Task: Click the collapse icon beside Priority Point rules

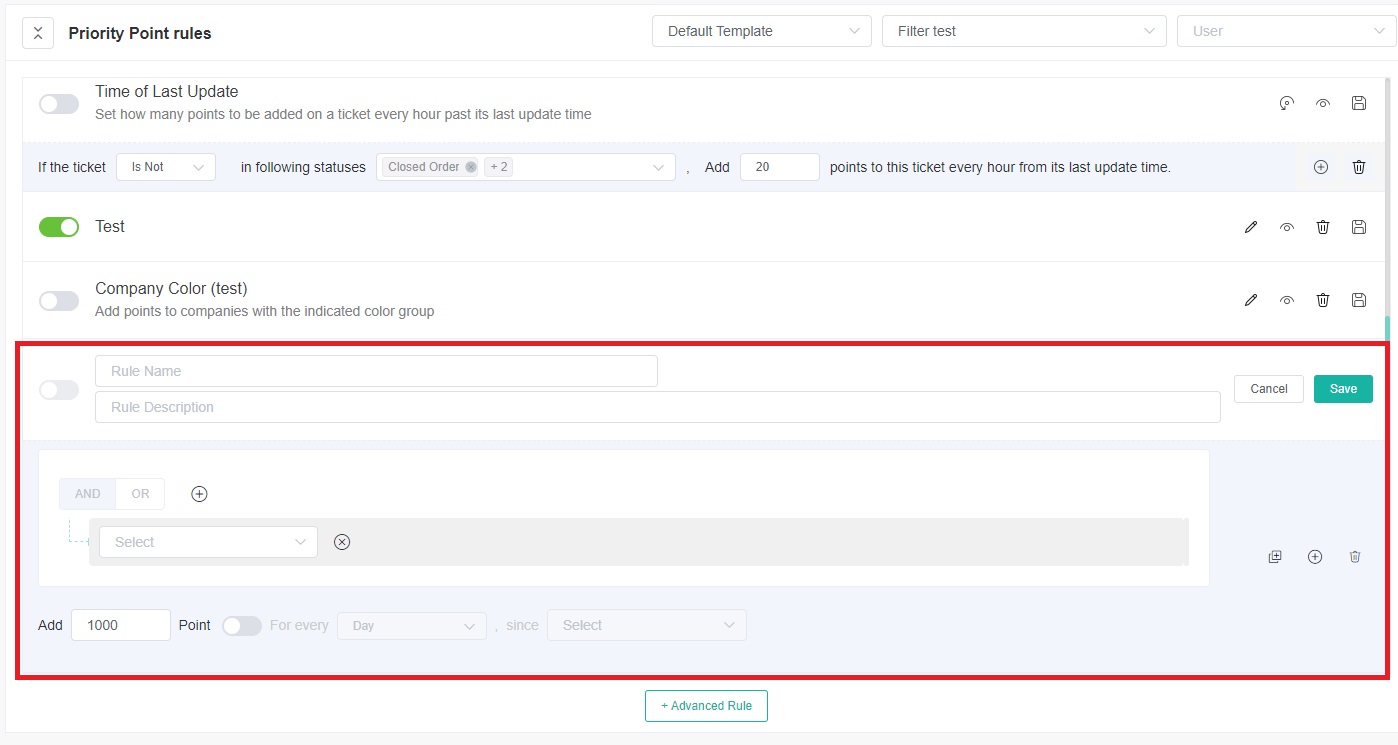Action: [37, 33]
